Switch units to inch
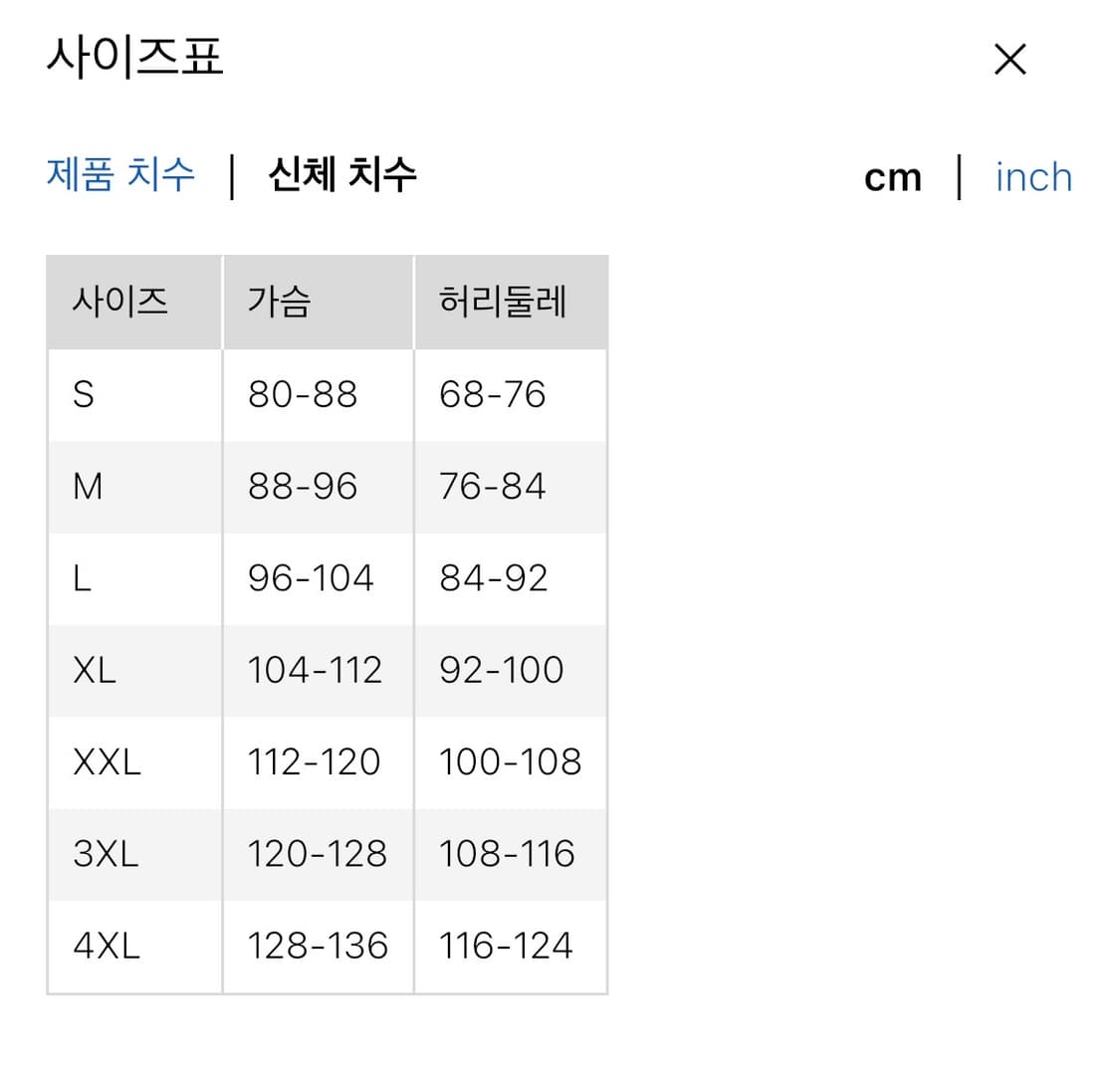 1033,176
